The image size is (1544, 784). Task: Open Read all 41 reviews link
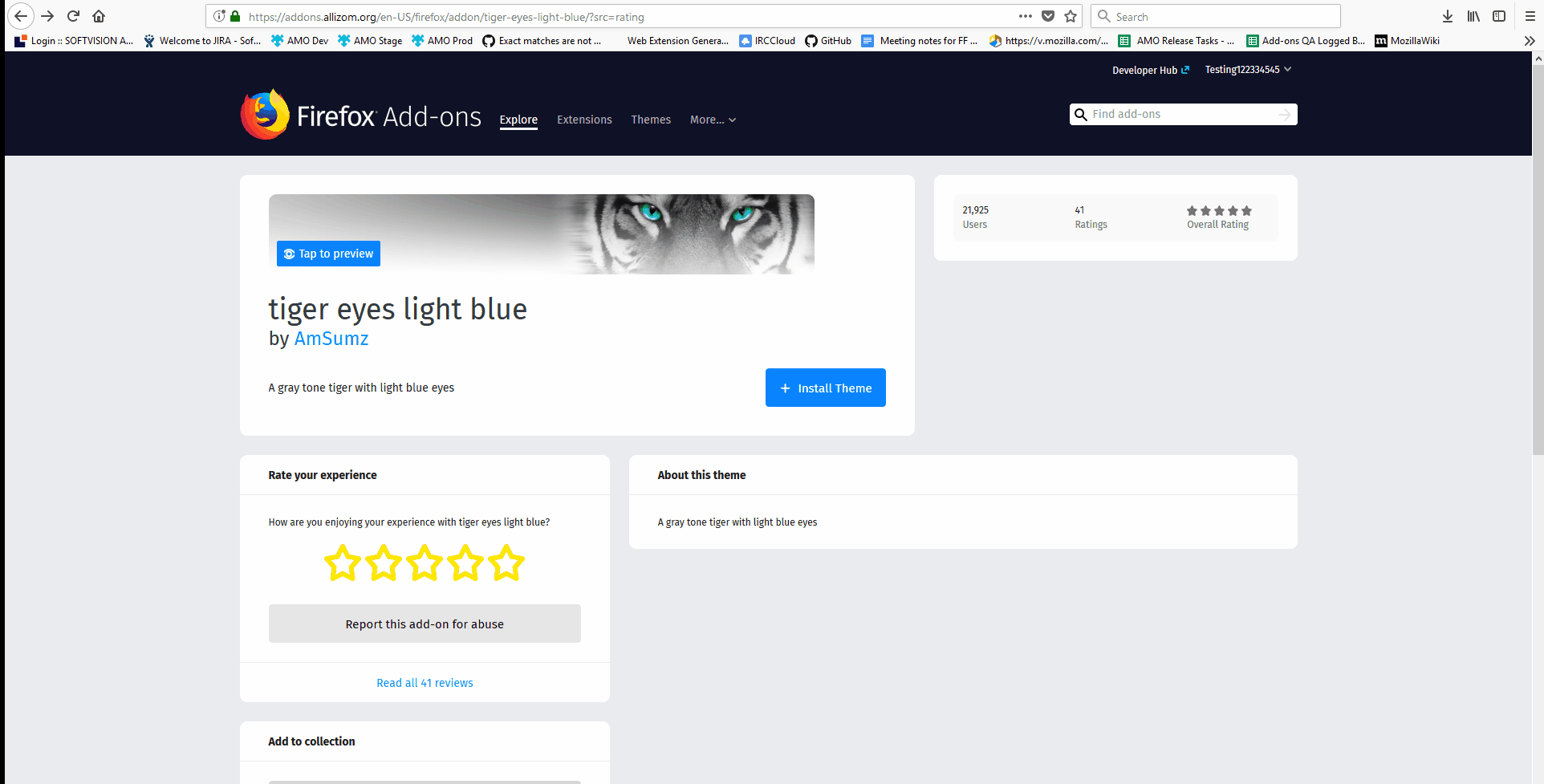coord(425,683)
